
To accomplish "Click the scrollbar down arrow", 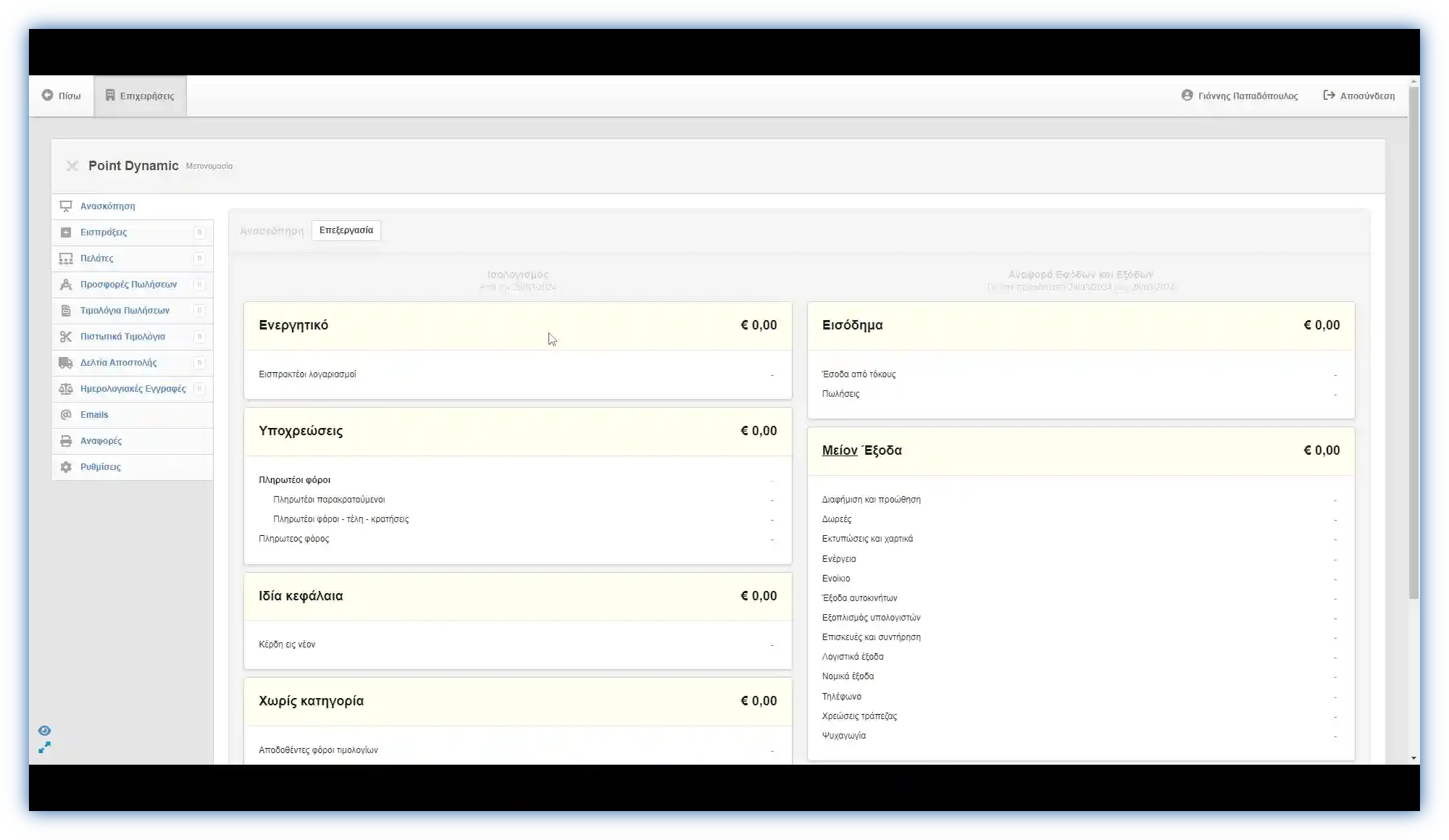I will (x=1413, y=758).
